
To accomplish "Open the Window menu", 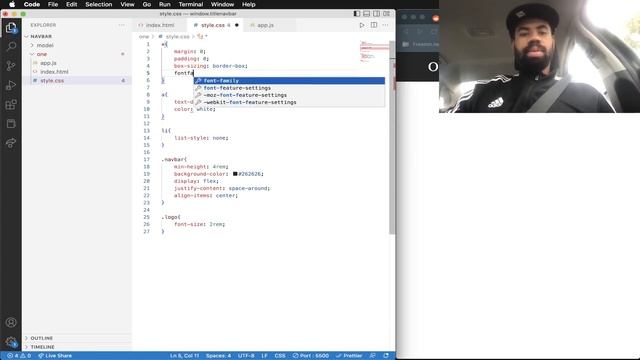I will coord(222,4).
